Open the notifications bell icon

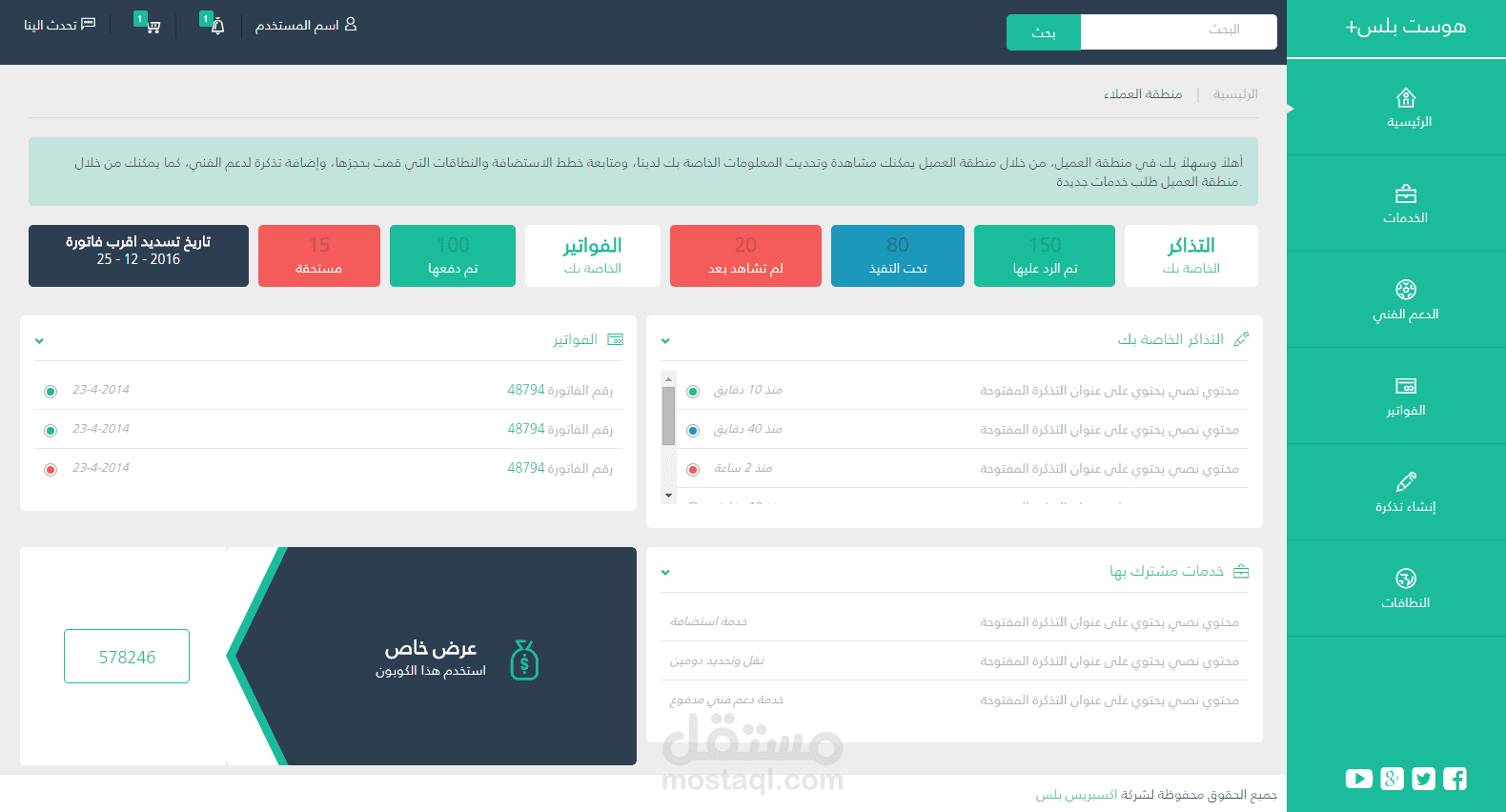point(218,27)
